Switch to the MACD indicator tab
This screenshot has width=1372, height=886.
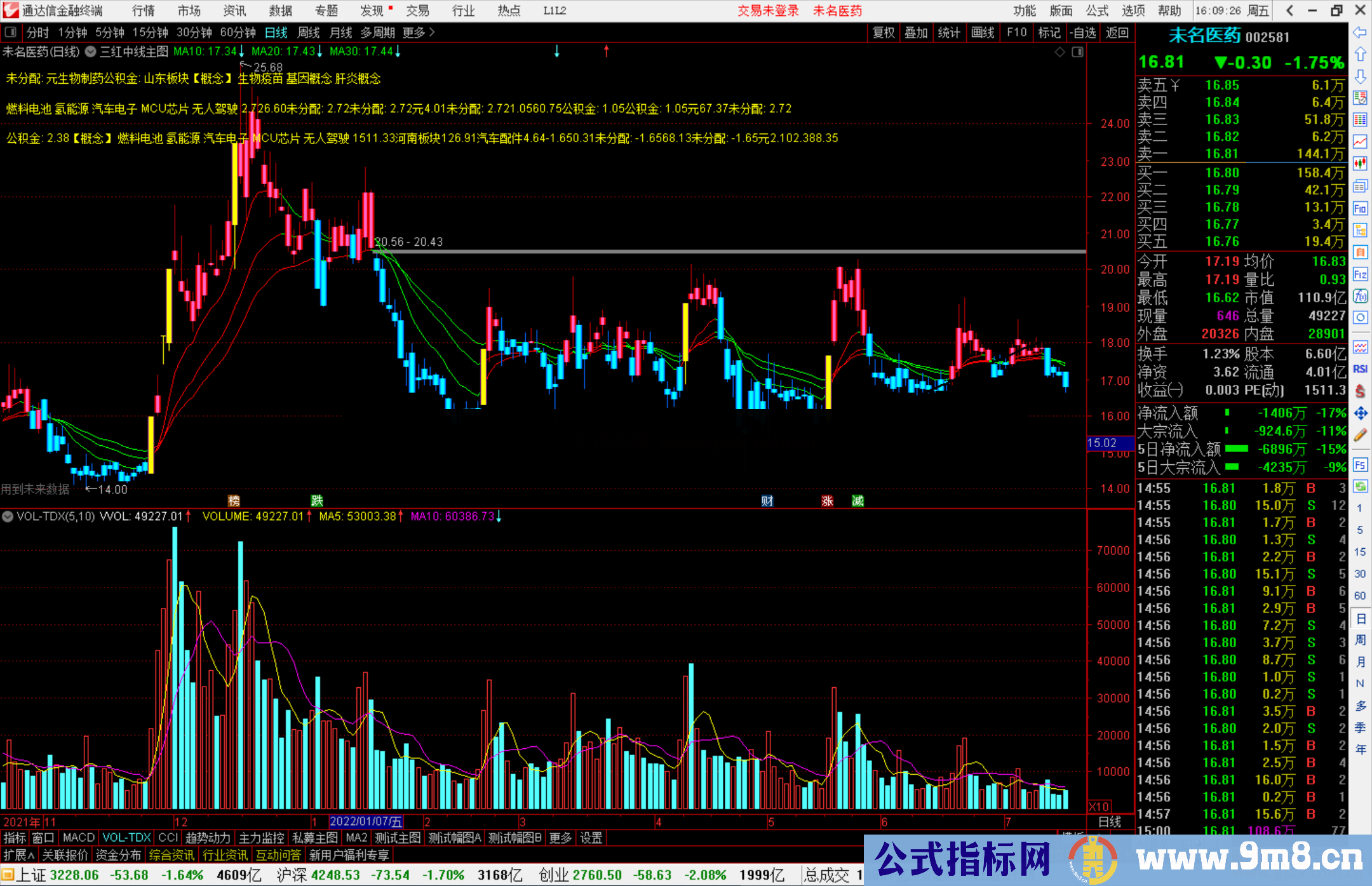coord(78,838)
